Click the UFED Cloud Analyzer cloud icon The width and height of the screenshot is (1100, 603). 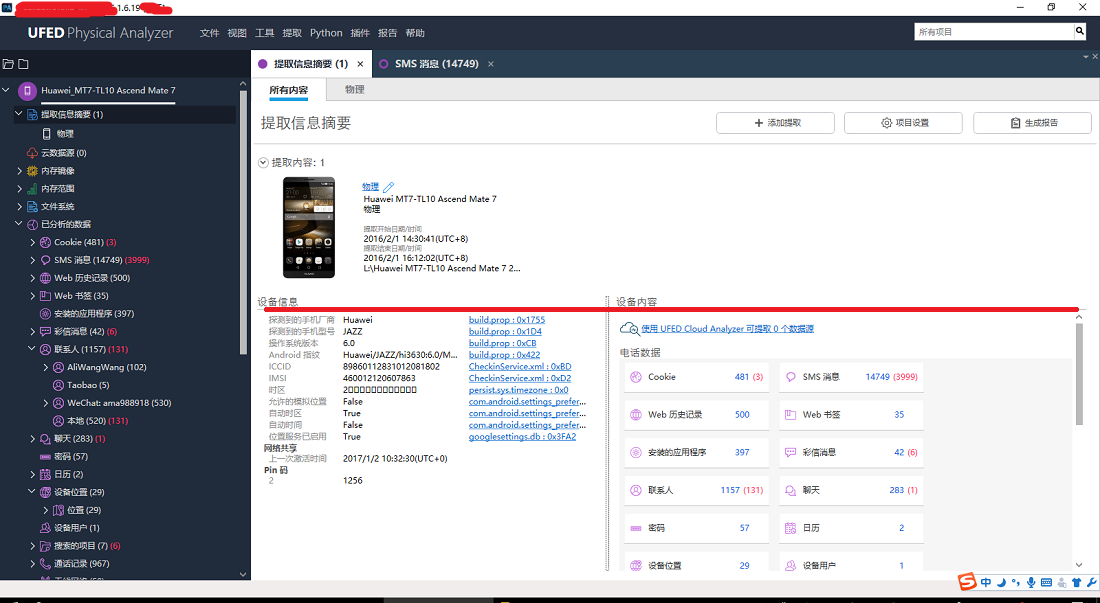tap(629, 328)
